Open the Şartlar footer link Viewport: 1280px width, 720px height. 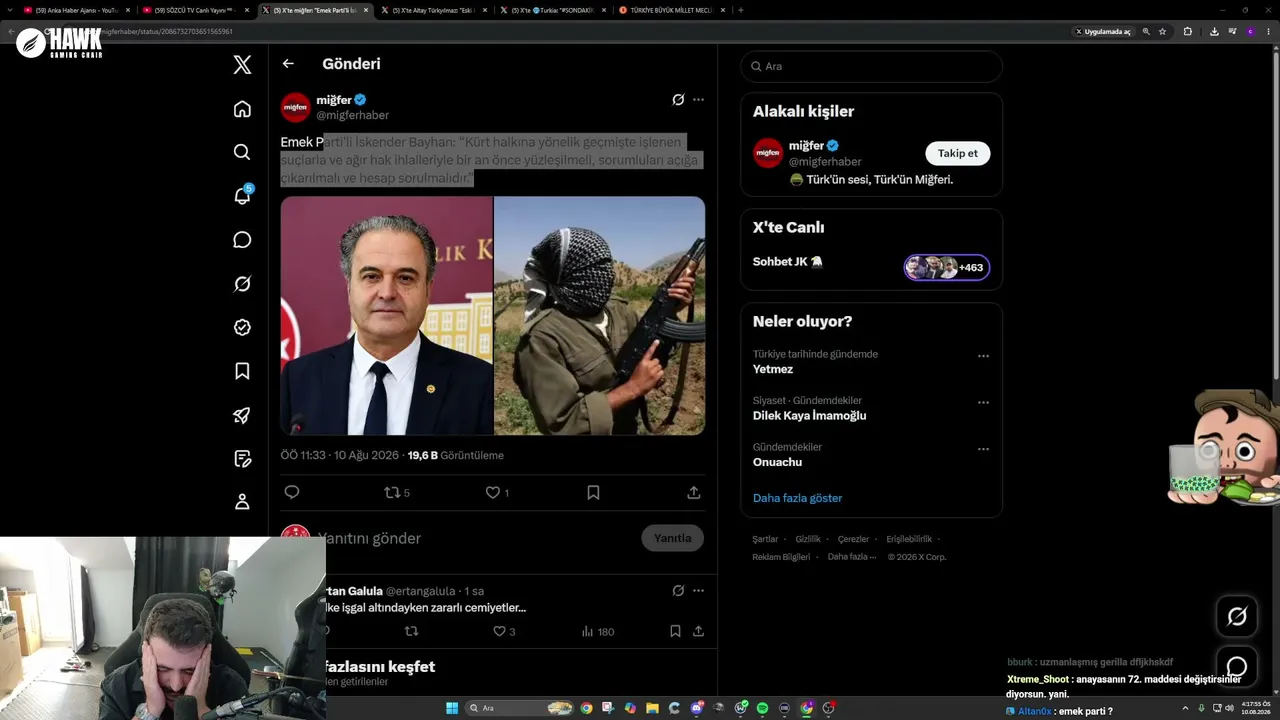click(x=765, y=539)
